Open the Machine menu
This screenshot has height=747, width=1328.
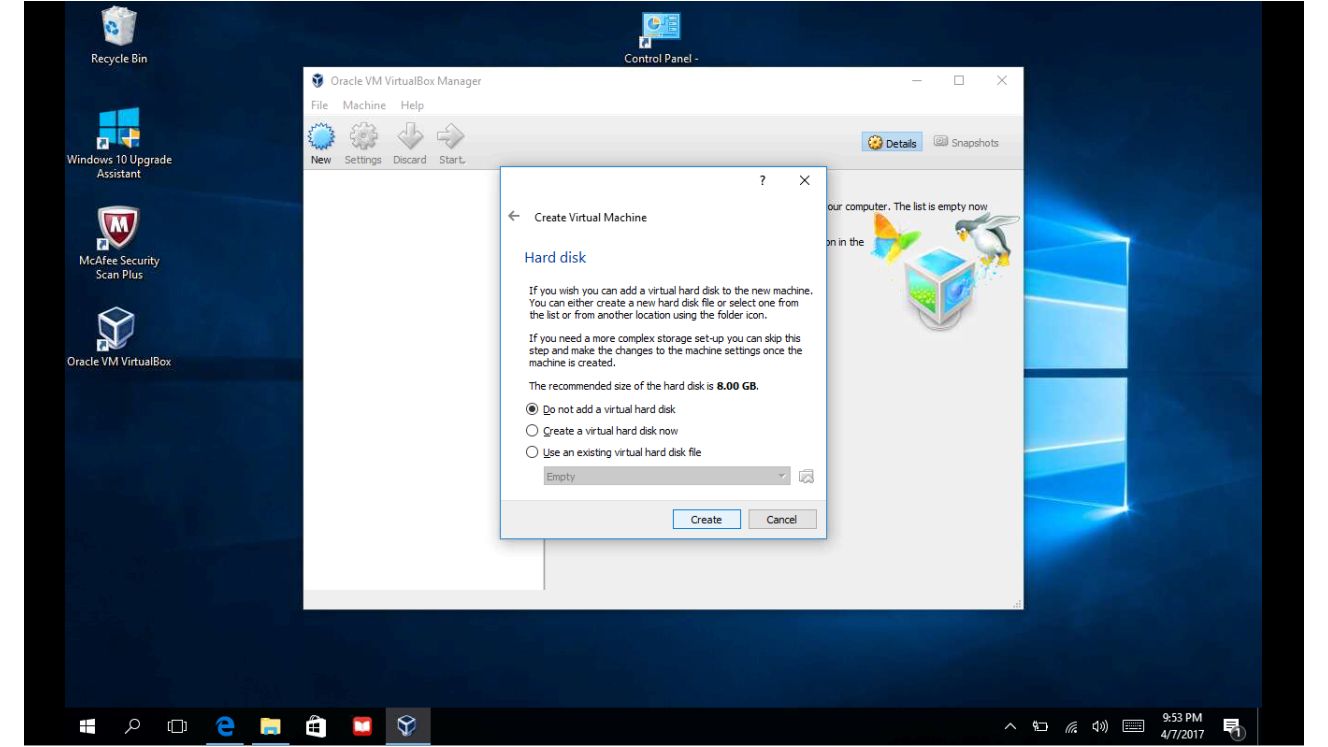[365, 105]
